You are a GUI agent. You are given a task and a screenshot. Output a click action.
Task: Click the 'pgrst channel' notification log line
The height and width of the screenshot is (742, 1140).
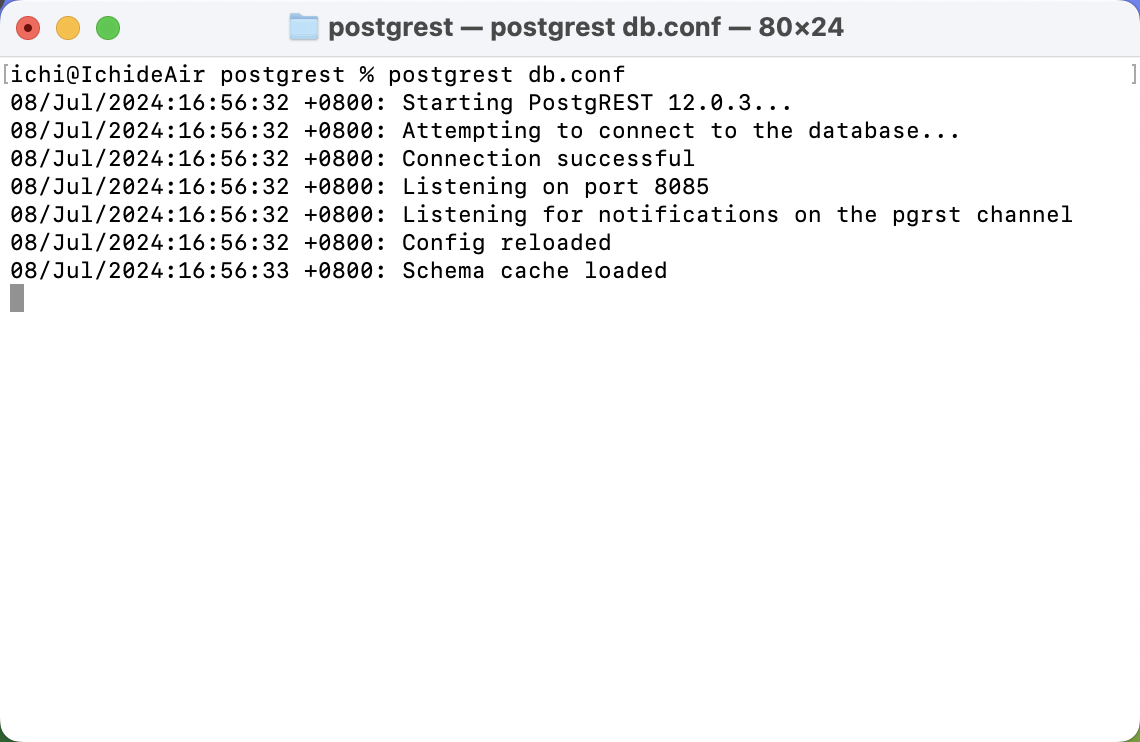(x=737, y=215)
